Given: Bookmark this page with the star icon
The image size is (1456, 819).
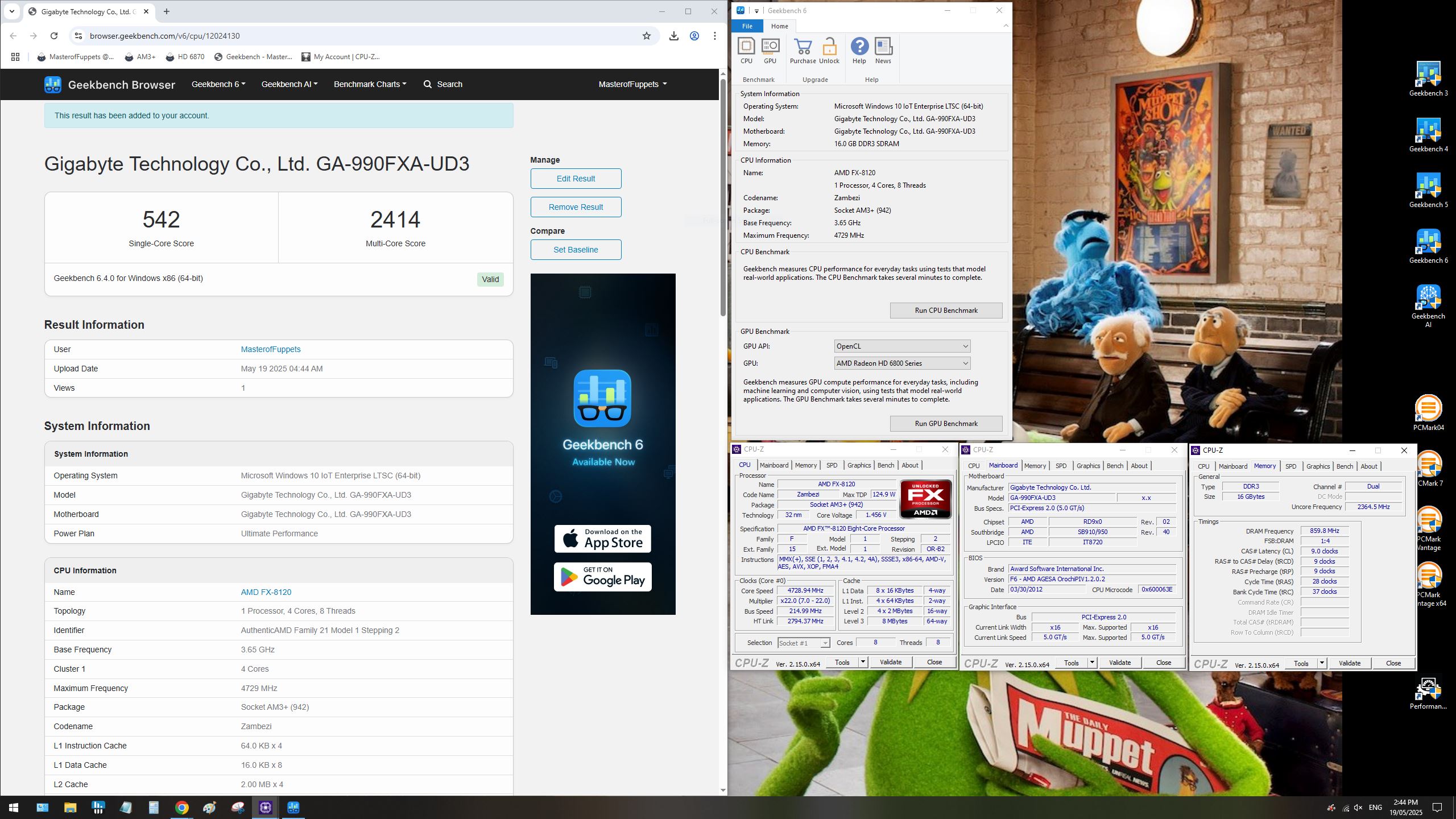Looking at the screenshot, I should (647, 36).
